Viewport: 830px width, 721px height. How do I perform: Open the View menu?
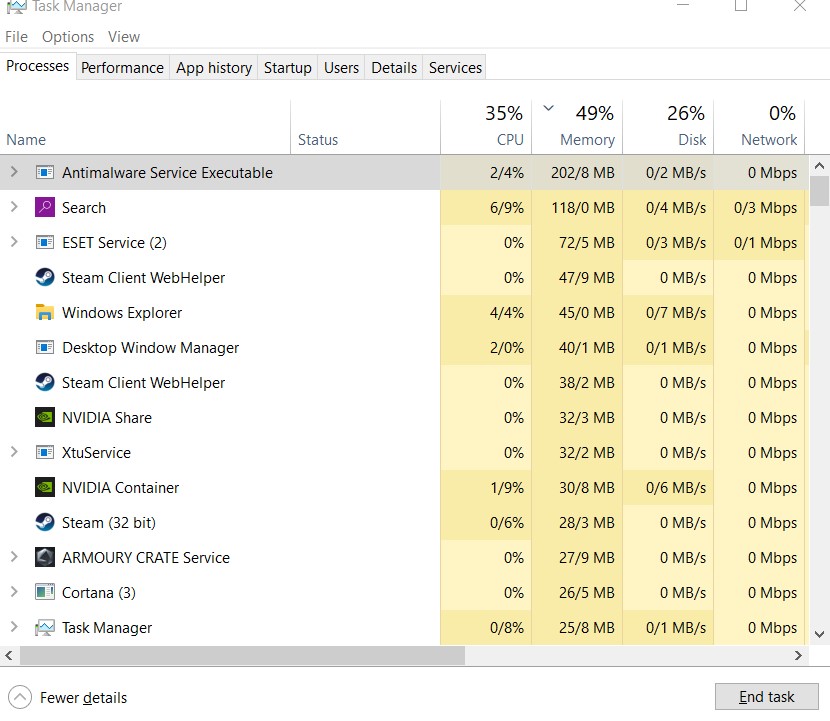(x=124, y=37)
